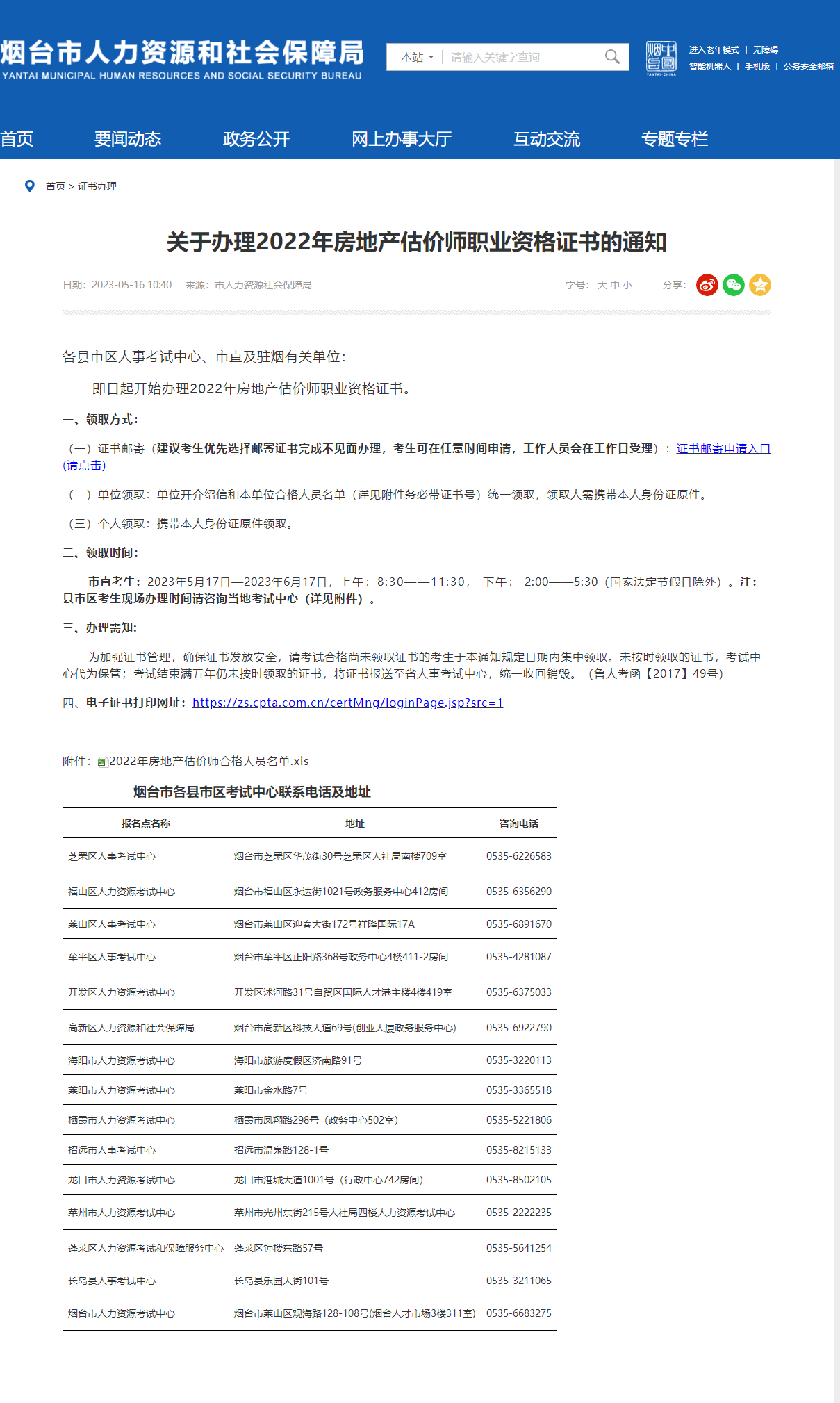This screenshot has width=840, height=1403.
Task: Click the magnifier search icon
Action: pyautogui.click(x=611, y=57)
